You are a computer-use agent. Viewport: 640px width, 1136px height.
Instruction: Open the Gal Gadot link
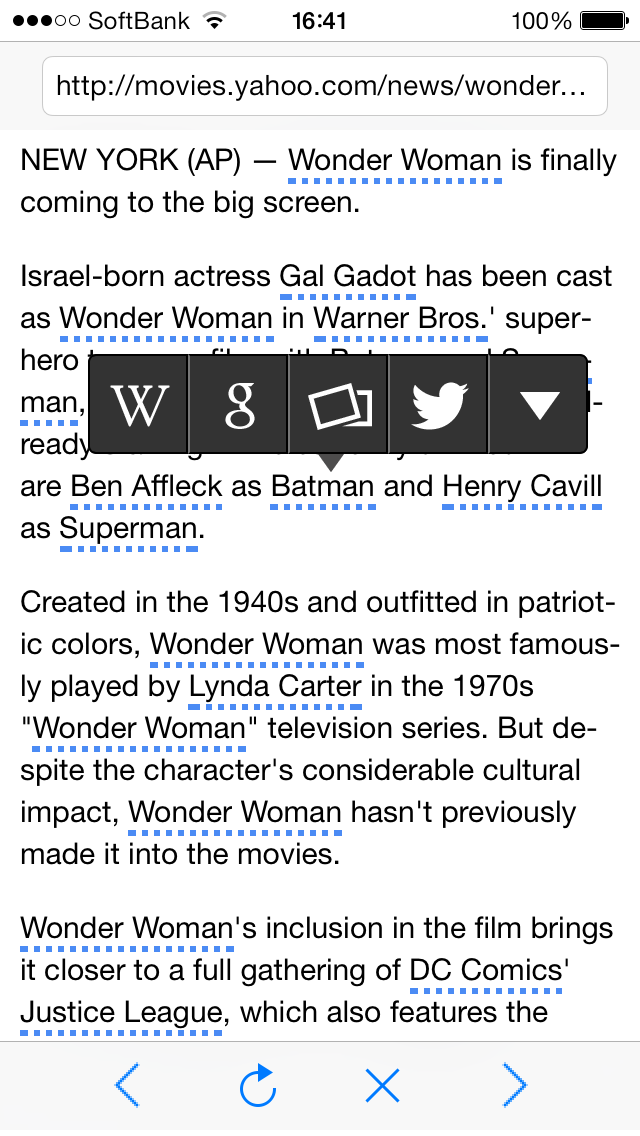pos(347,277)
